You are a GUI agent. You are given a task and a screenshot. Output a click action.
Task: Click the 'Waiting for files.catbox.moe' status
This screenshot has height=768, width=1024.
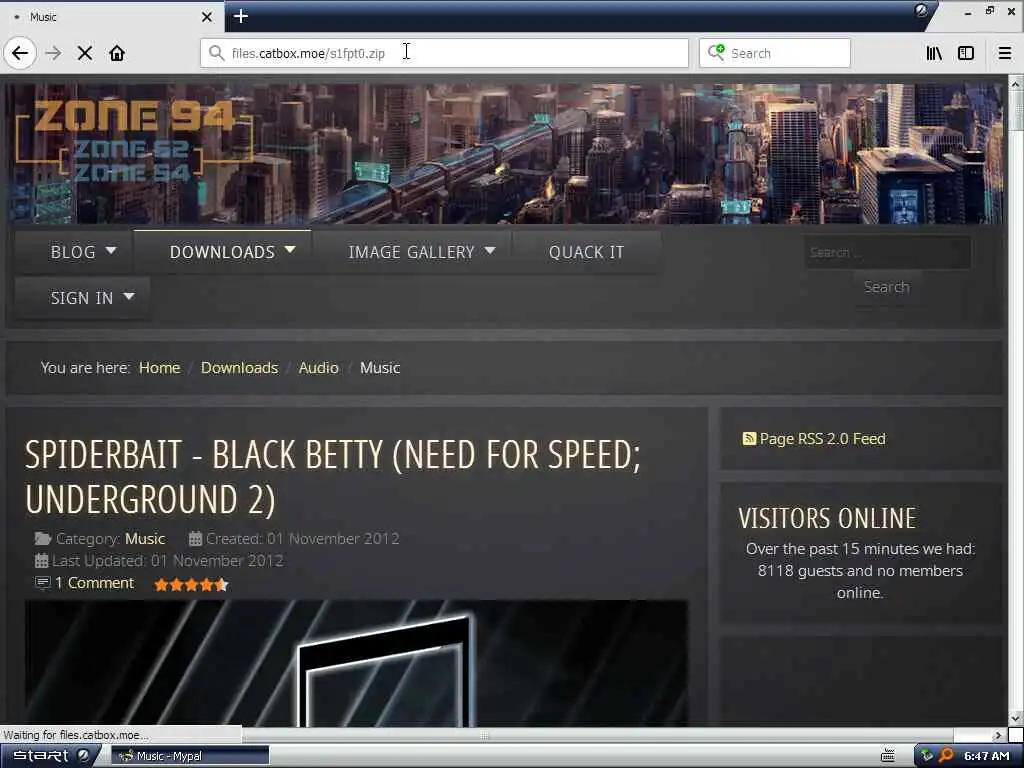[75, 735]
